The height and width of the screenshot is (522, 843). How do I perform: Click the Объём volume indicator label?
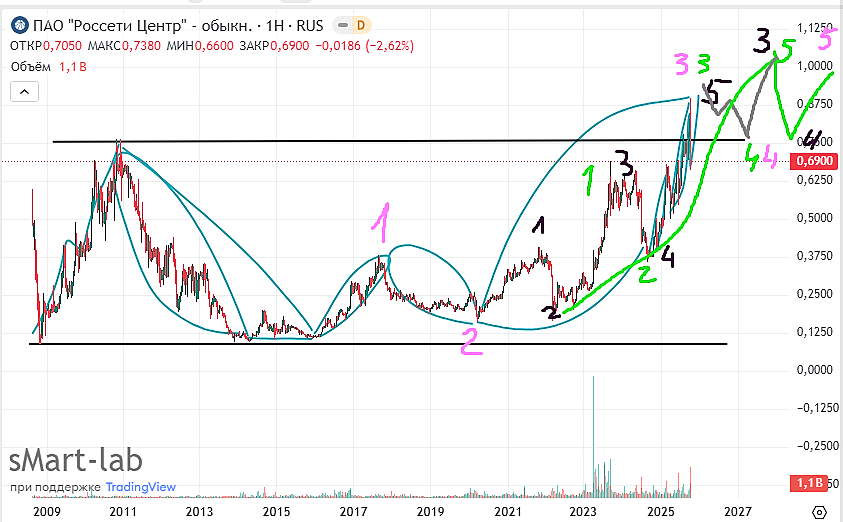click(x=31, y=68)
